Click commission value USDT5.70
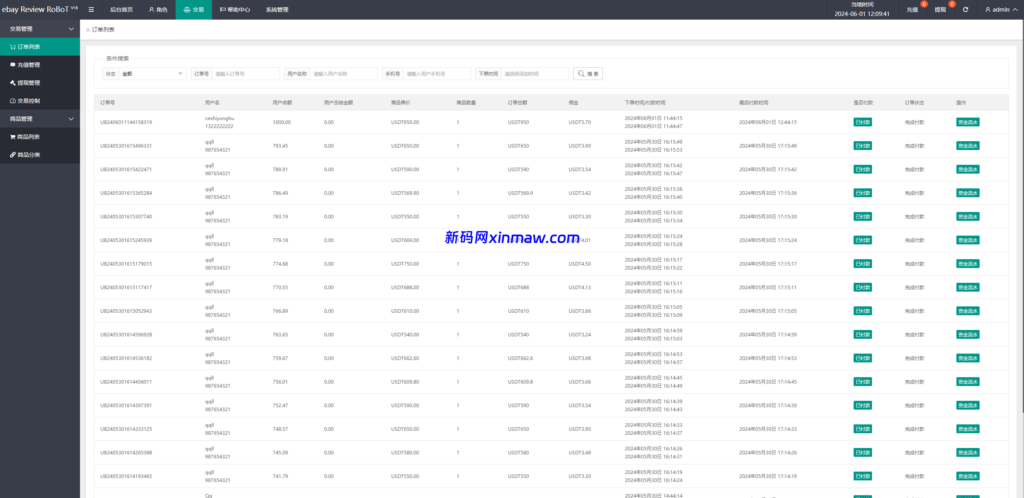Image resolution: width=1024 pixels, height=498 pixels. pyautogui.click(x=580, y=122)
